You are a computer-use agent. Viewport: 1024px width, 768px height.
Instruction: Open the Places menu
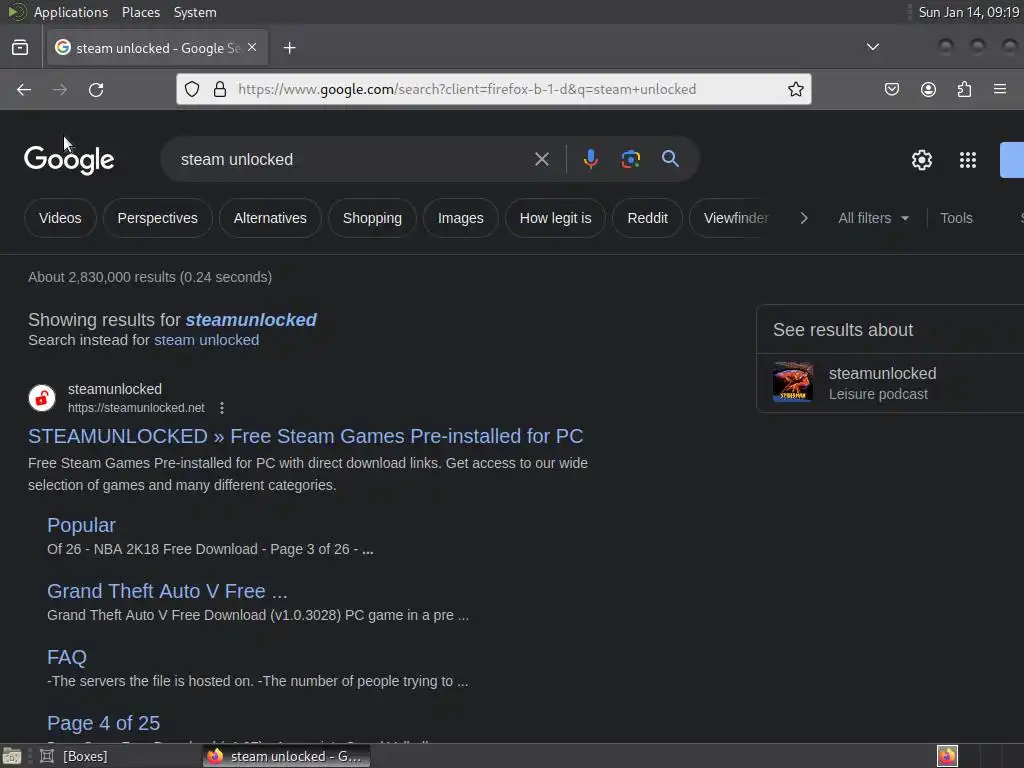click(x=140, y=12)
